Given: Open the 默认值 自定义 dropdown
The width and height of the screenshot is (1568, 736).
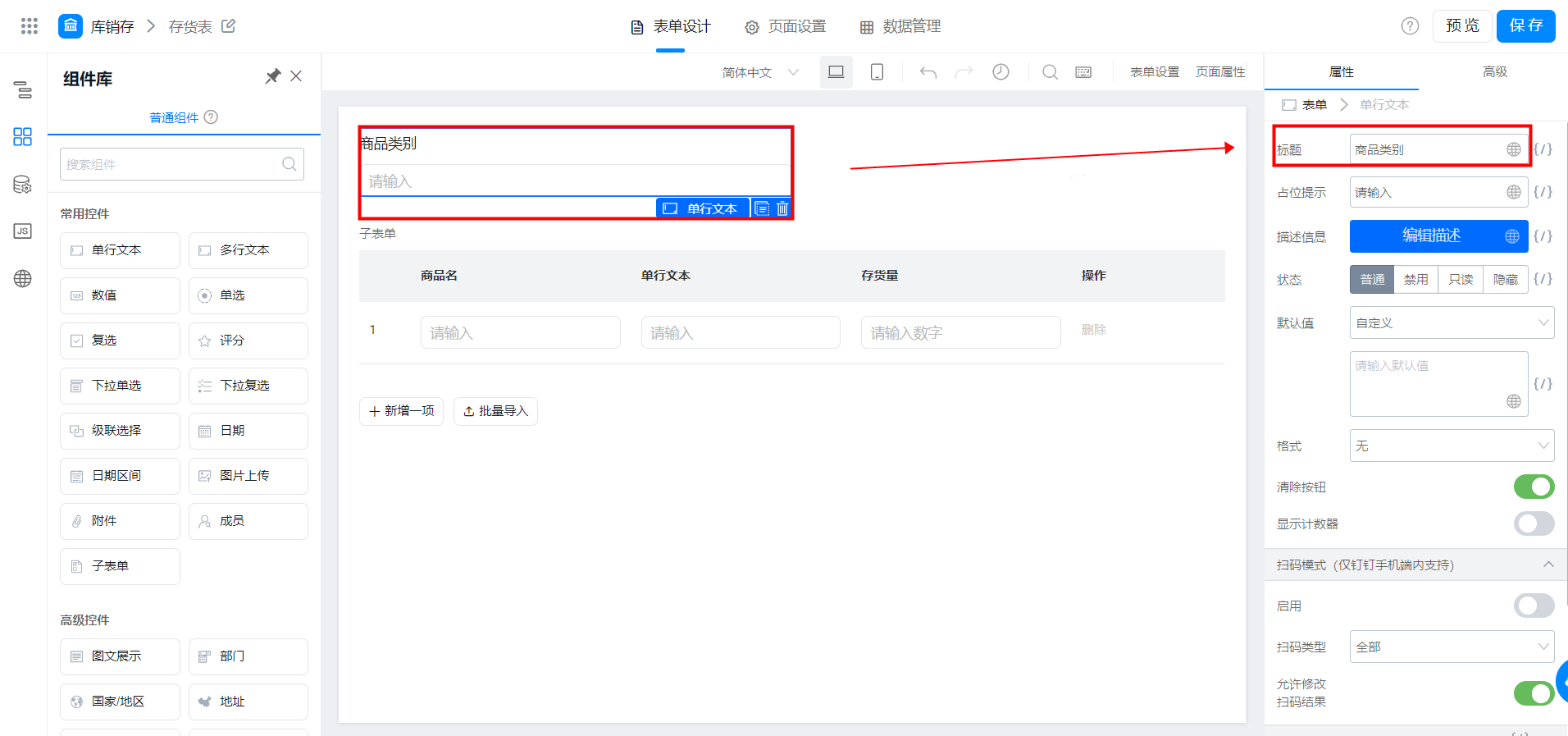Looking at the screenshot, I should [x=1452, y=322].
